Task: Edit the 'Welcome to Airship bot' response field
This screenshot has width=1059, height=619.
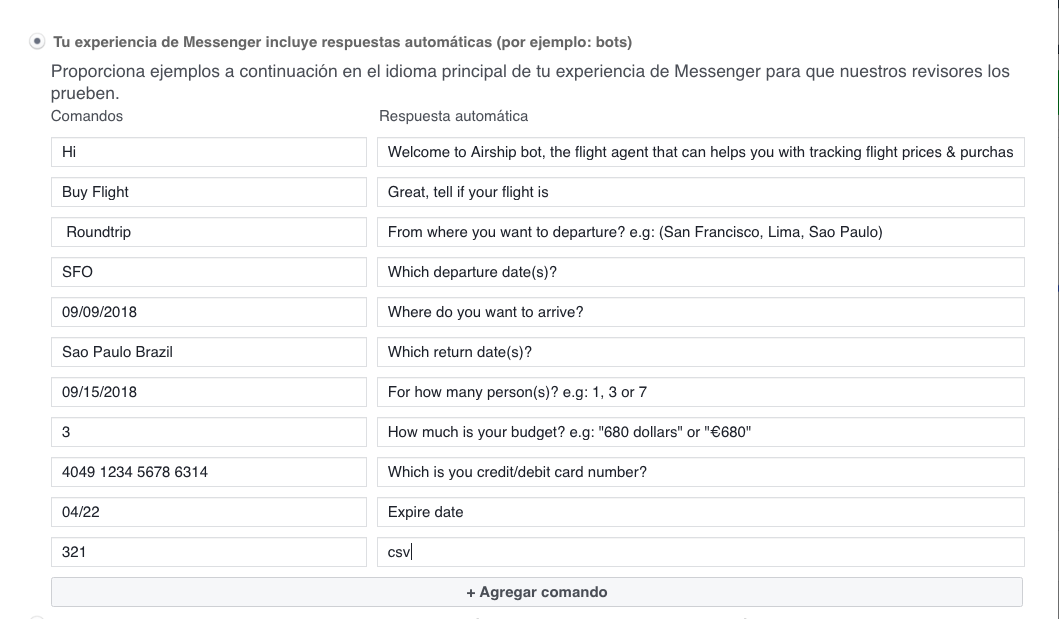Action: click(x=700, y=152)
